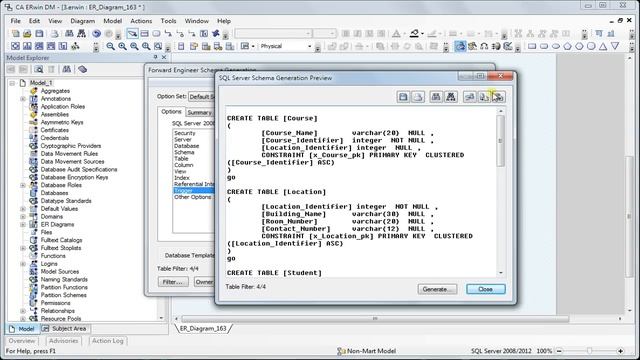
Task: Click the print icon in the preview dialog
Action: (418, 97)
